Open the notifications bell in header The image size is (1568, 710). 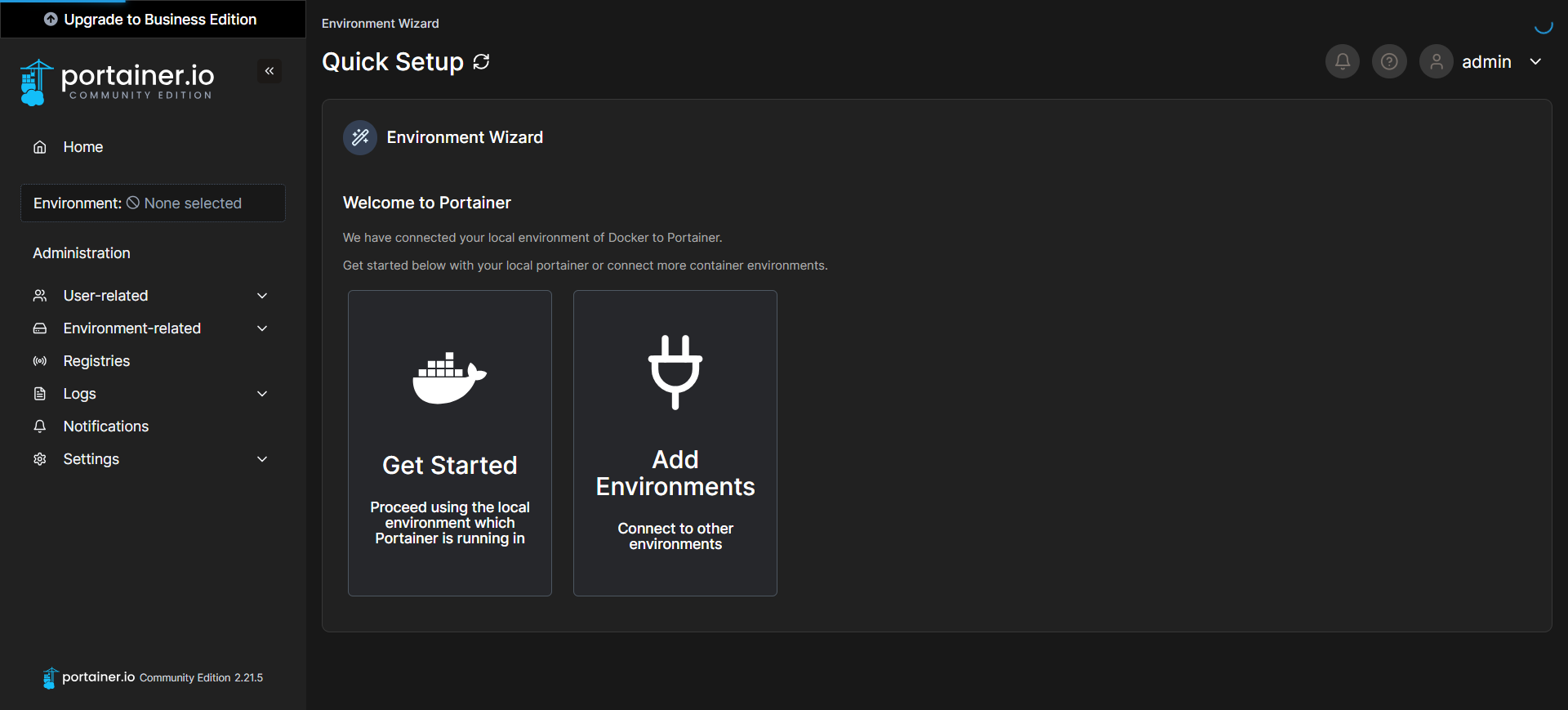(1343, 61)
